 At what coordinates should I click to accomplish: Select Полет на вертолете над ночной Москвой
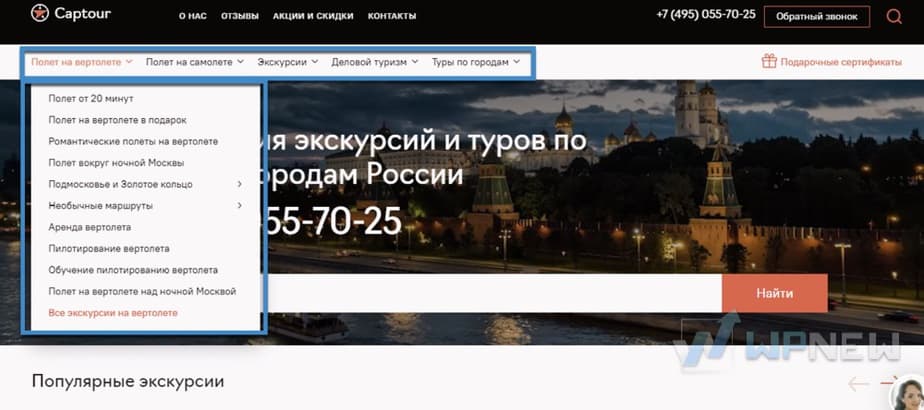pyautogui.click(x=142, y=292)
